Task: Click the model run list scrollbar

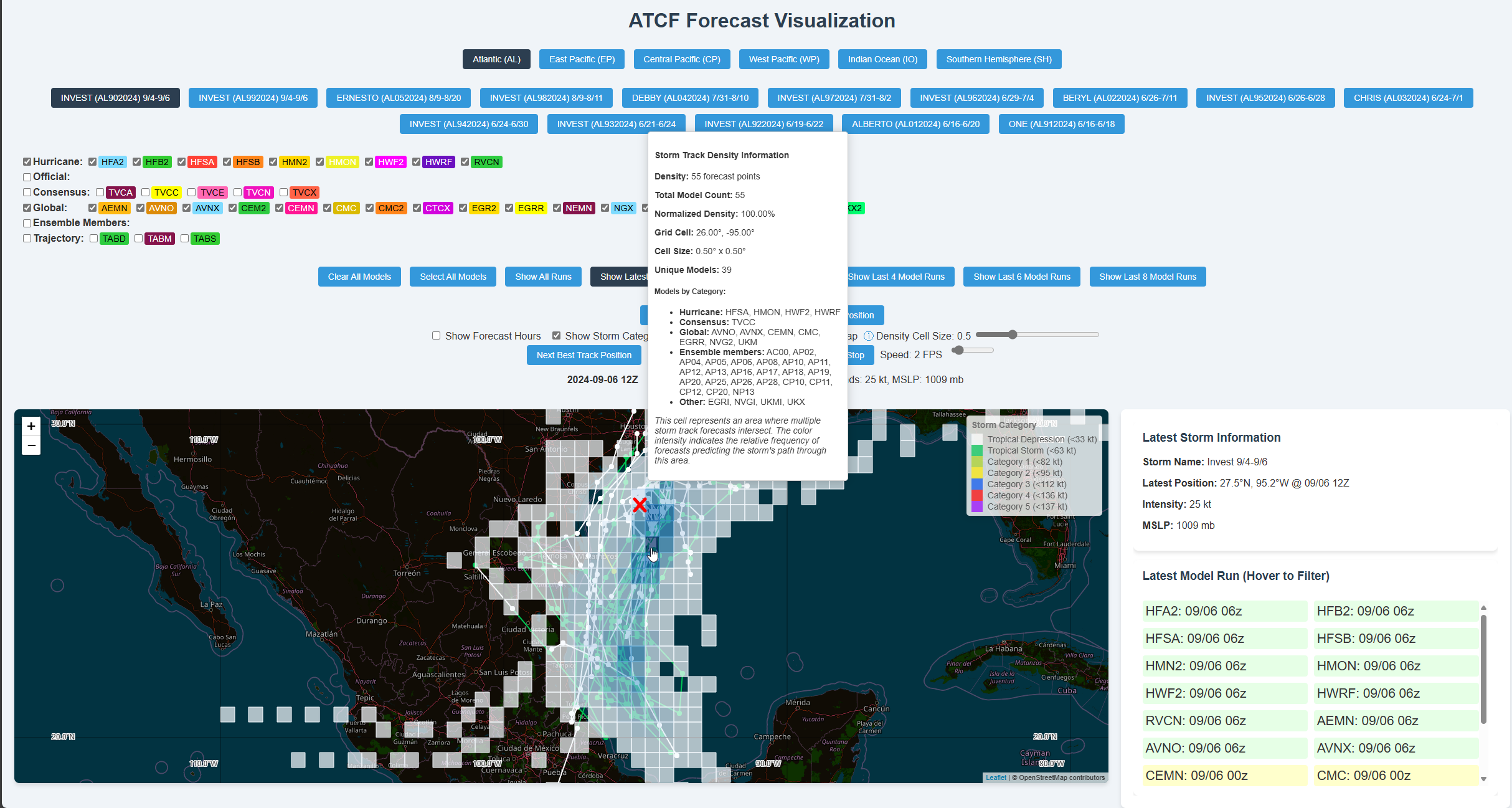Action: pyautogui.click(x=1483, y=670)
